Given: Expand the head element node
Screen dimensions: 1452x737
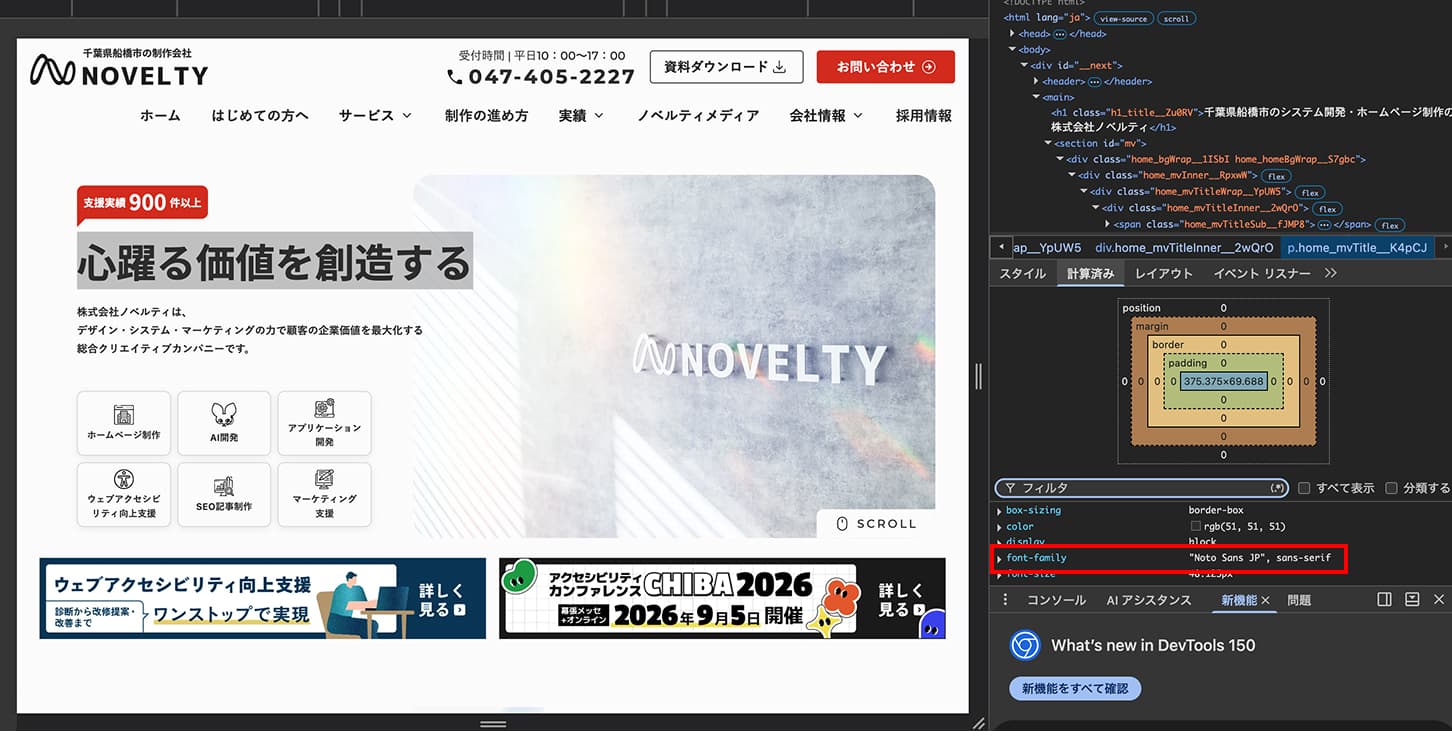Looking at the screenshot, I should click(1013, 34).
